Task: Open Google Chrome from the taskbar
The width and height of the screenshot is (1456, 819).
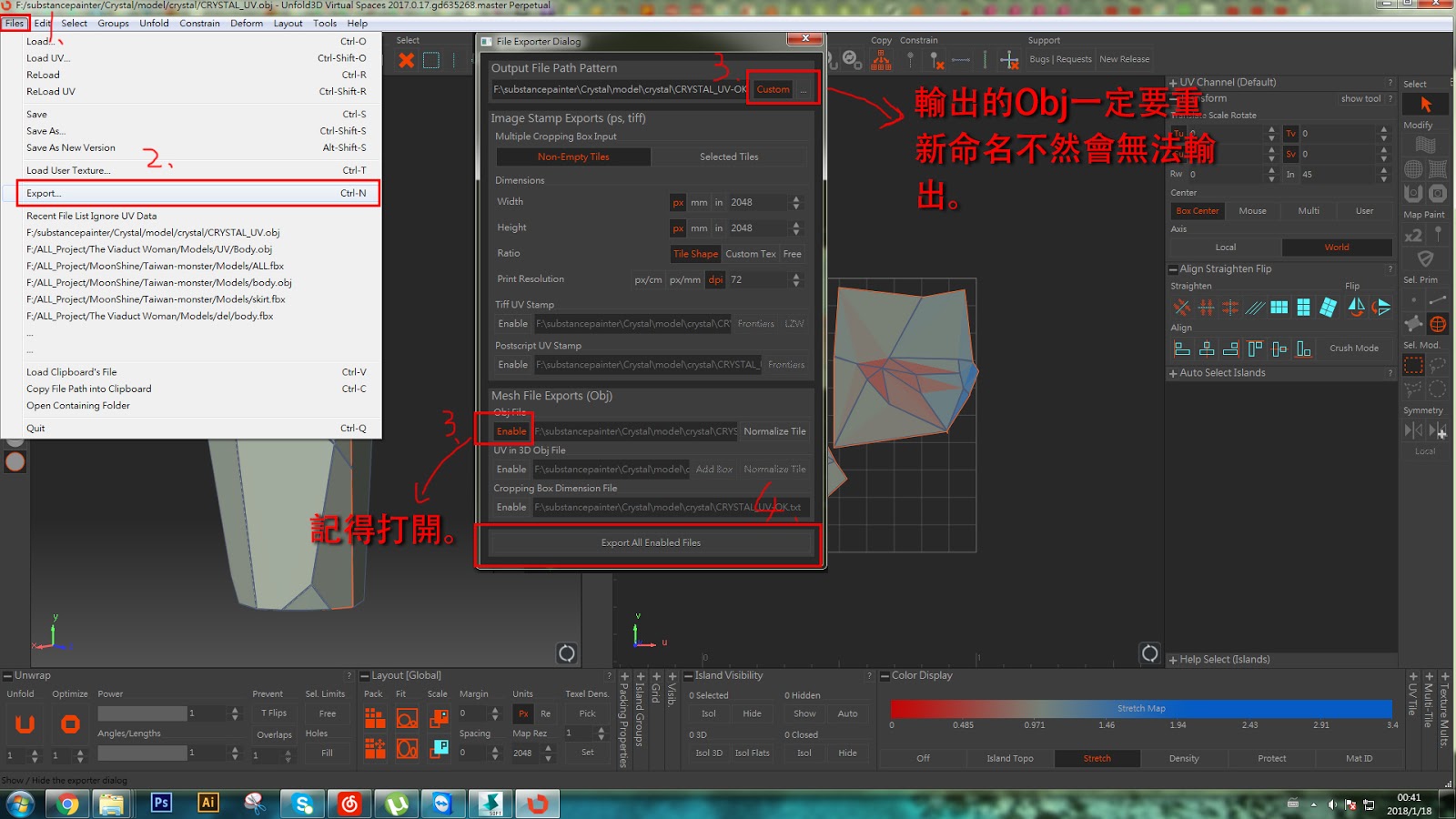Action: (x=66, y=804)
